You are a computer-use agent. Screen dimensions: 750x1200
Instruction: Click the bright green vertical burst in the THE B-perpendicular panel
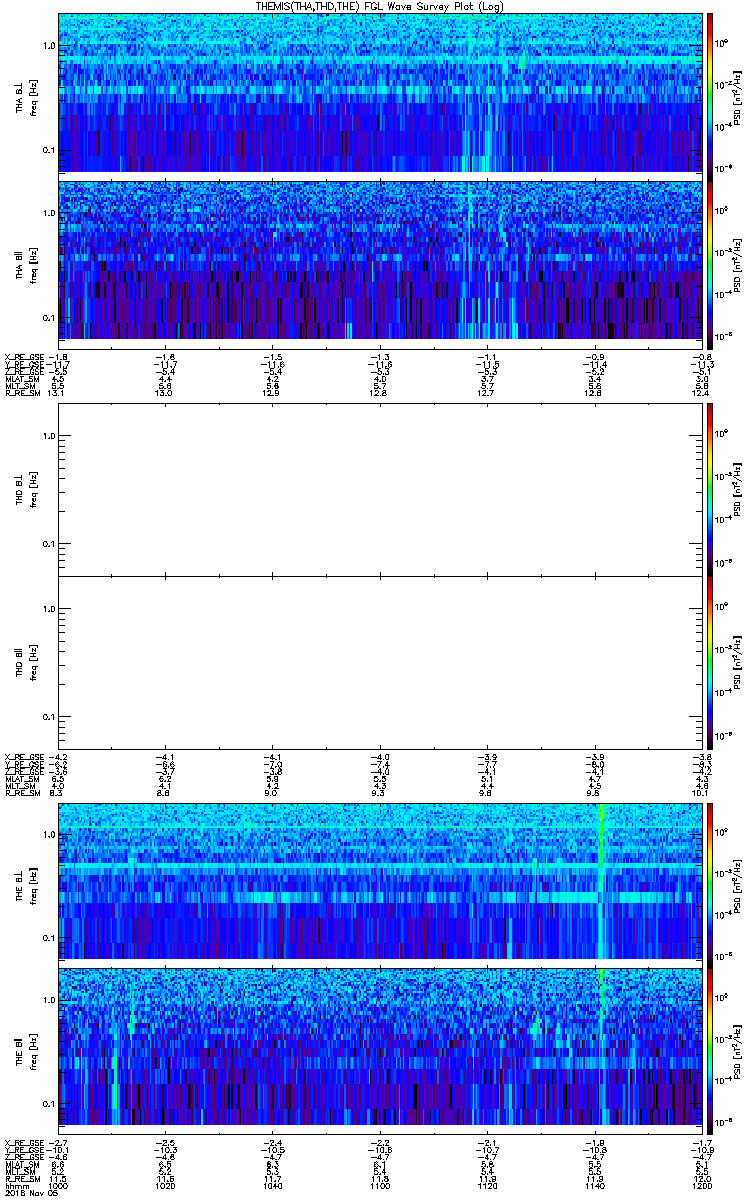[601, 880]
